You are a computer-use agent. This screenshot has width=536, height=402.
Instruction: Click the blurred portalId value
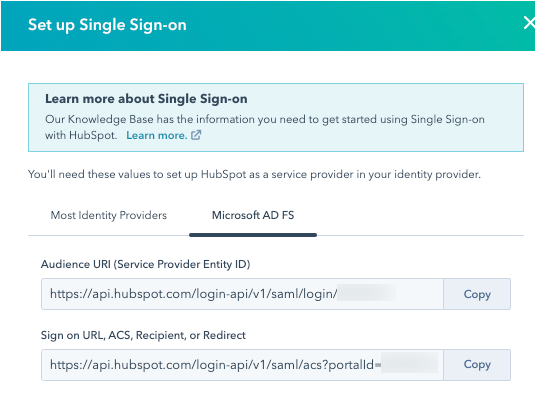[410, 364]
